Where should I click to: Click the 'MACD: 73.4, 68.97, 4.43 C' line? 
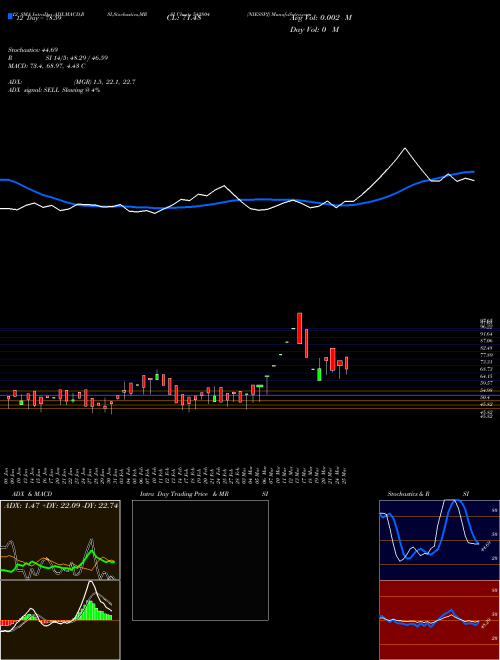(47, 66)
